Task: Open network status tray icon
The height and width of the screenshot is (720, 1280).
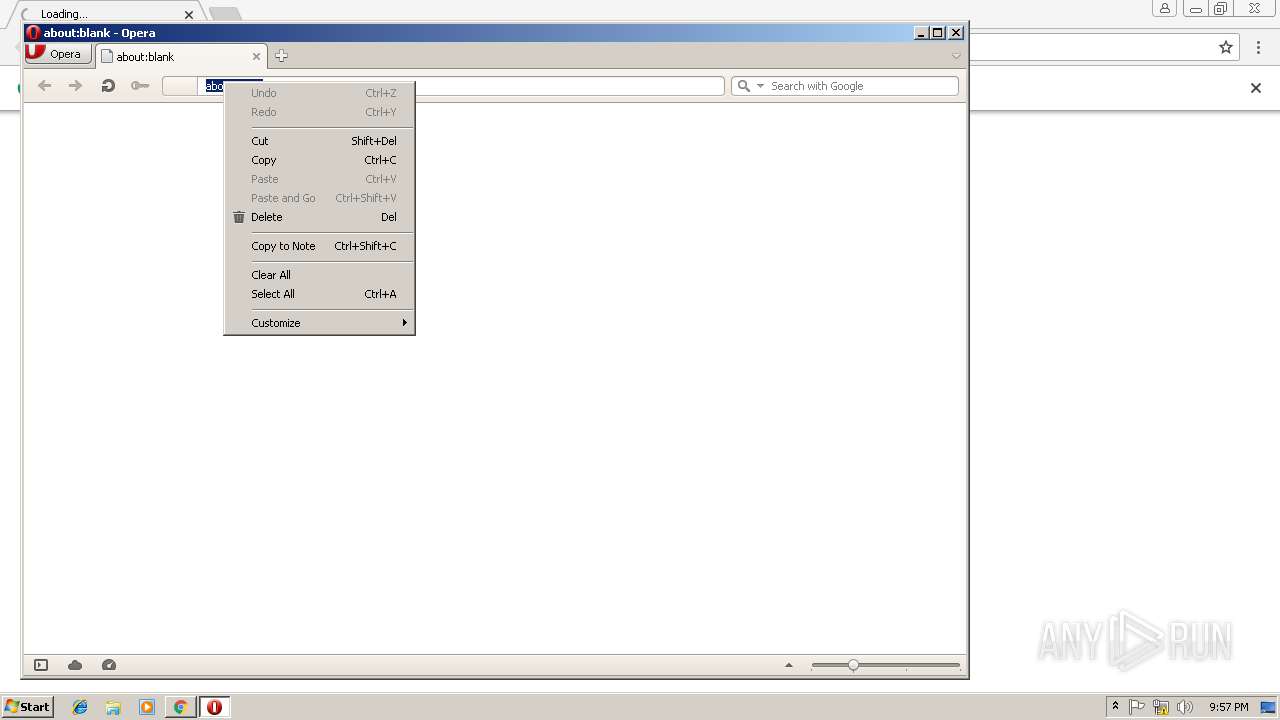Action: [x=1161, y=707]
